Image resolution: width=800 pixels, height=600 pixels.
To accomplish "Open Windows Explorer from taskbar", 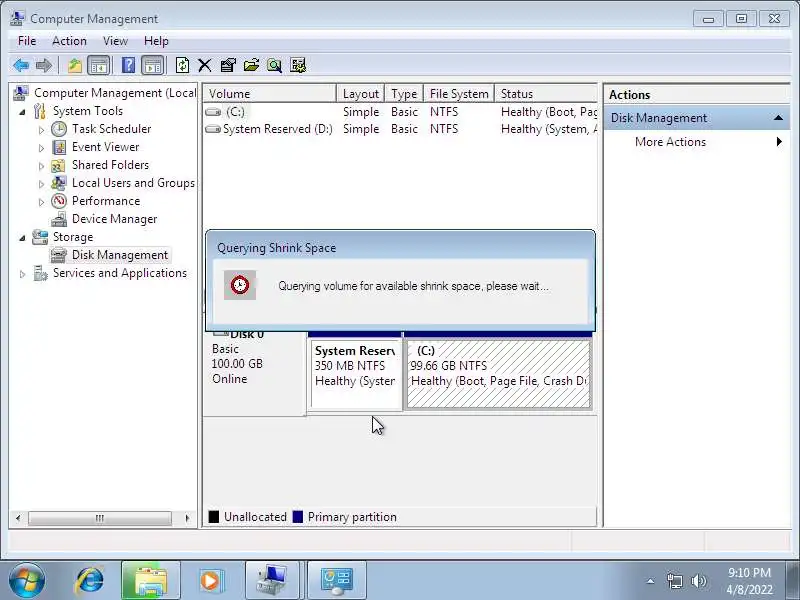I will click(x=151, y=580).
